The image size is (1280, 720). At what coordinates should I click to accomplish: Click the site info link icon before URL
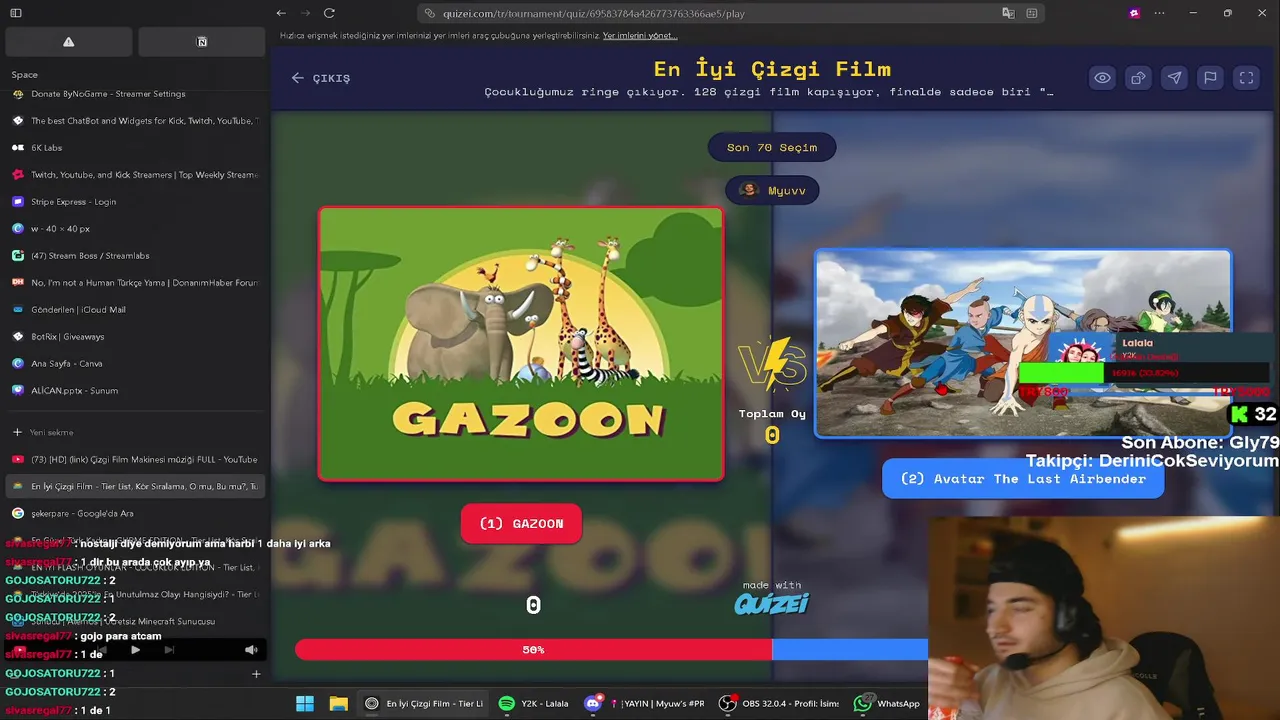[x=430, y=13]
